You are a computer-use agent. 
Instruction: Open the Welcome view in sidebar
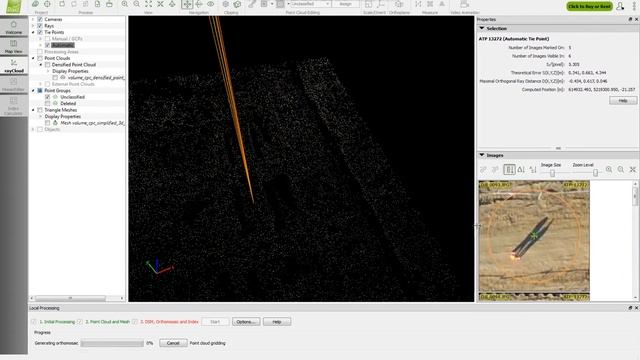pyautogui.click(x=13, y=27)
